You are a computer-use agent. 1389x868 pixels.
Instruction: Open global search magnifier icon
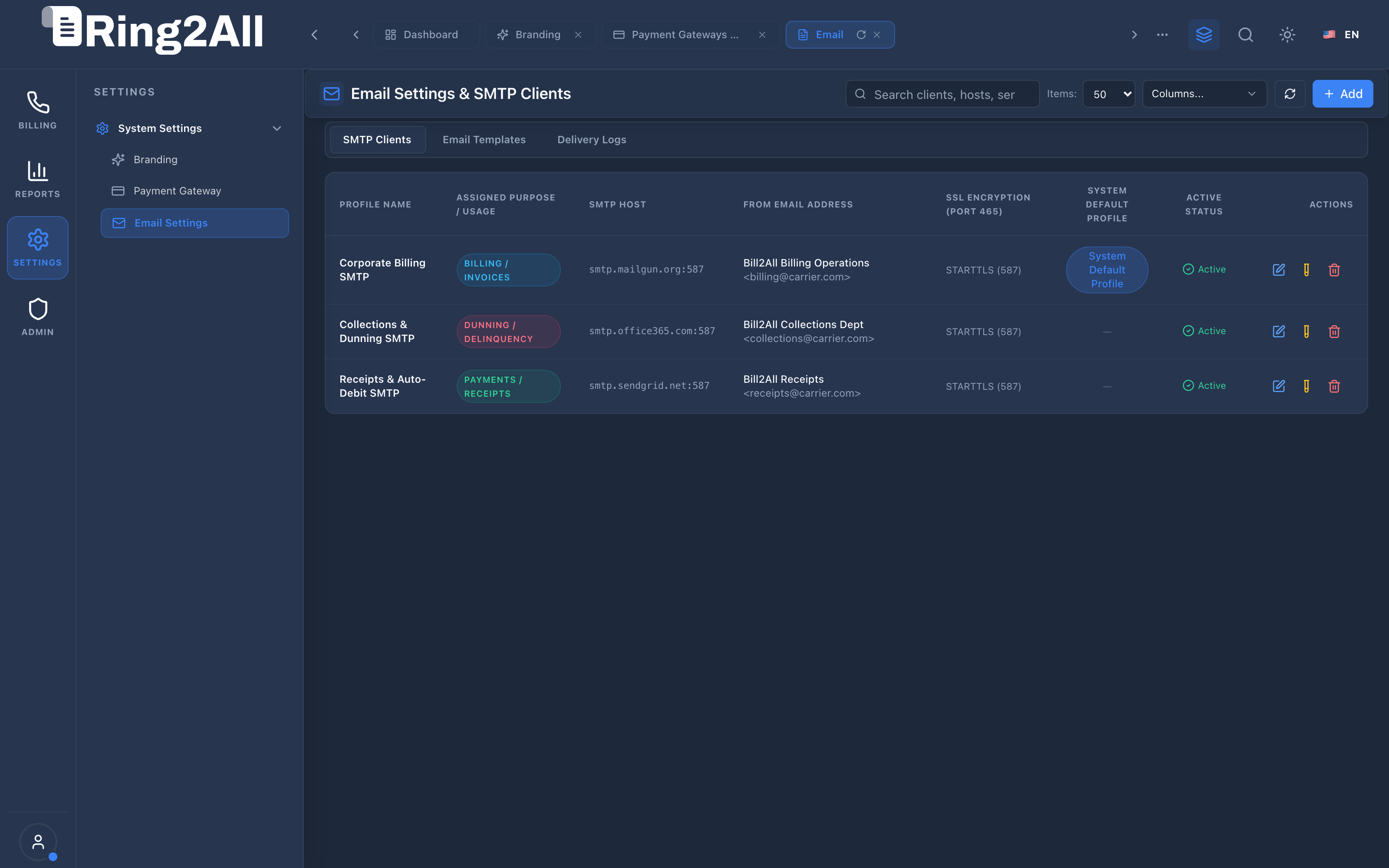(x=1245, y=34)
